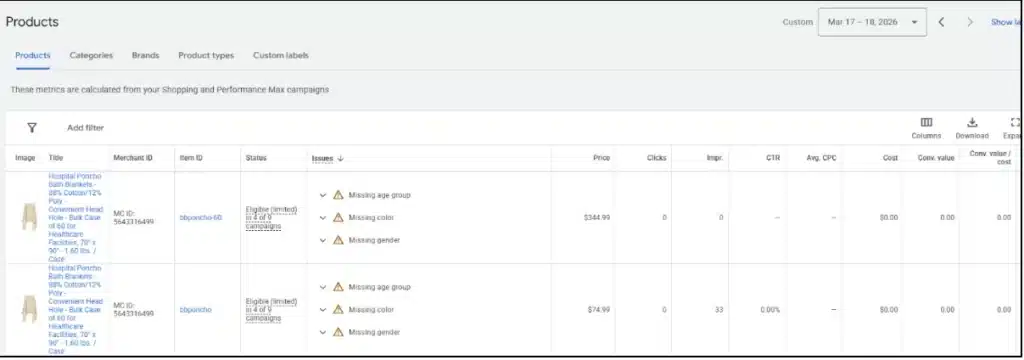
Task: Open product title link priced $74.99
Action: pos(75,310)
